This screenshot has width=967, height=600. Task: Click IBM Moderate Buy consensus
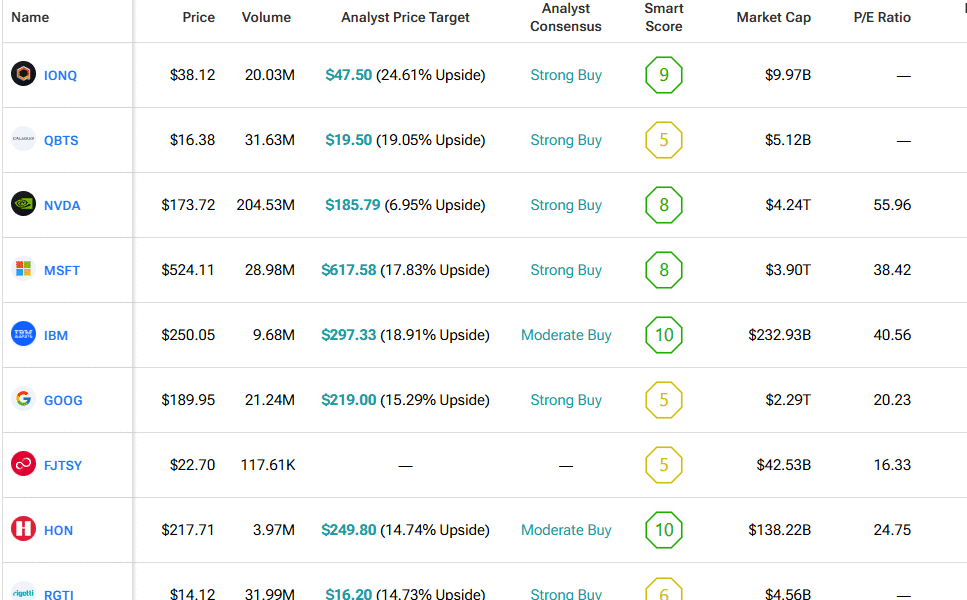pos(566,335)
